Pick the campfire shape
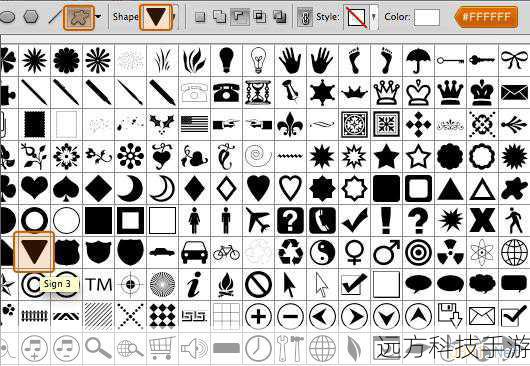Screen dimensions: 530x366 [226, 284]
